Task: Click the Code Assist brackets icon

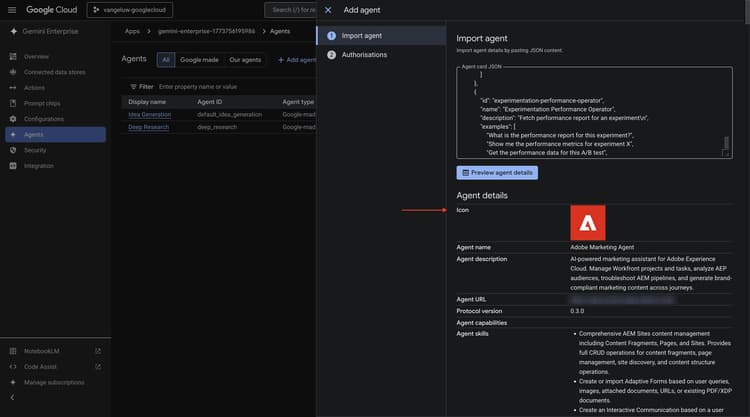Action: (x=13, y=367)
